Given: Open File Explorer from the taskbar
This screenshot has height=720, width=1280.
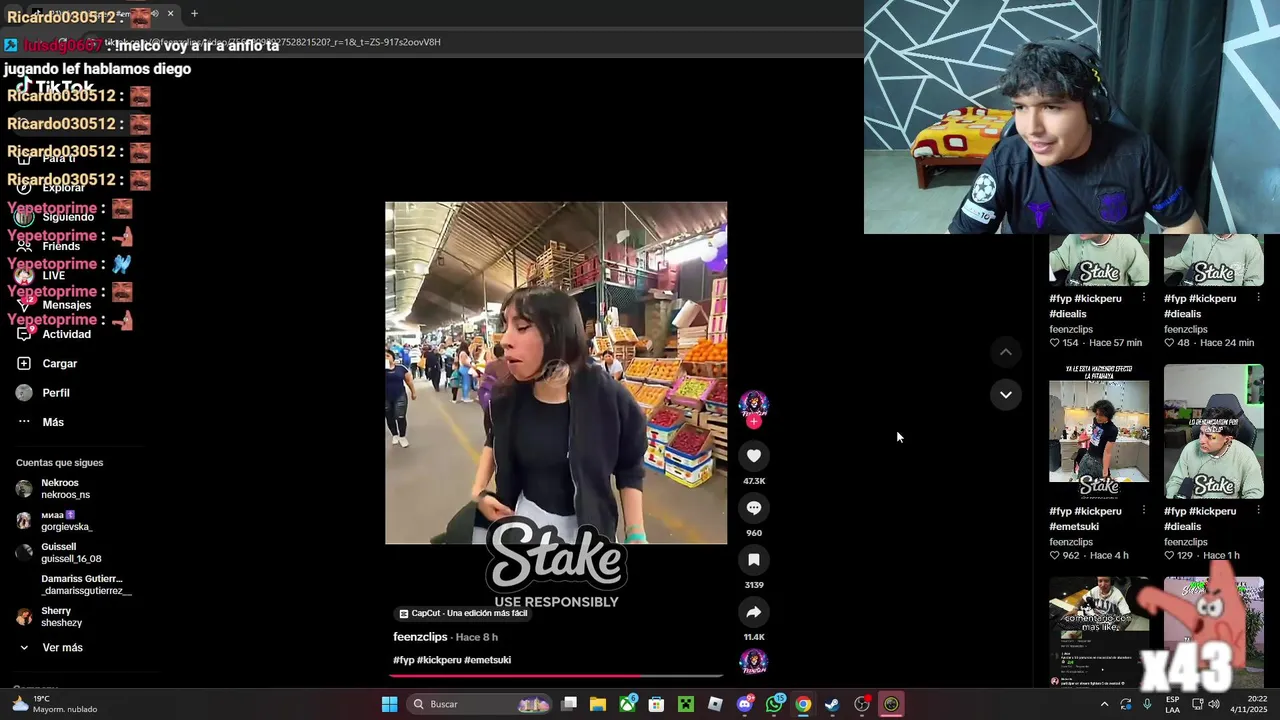Looking at the screenshot, I should tap(598, 704).
